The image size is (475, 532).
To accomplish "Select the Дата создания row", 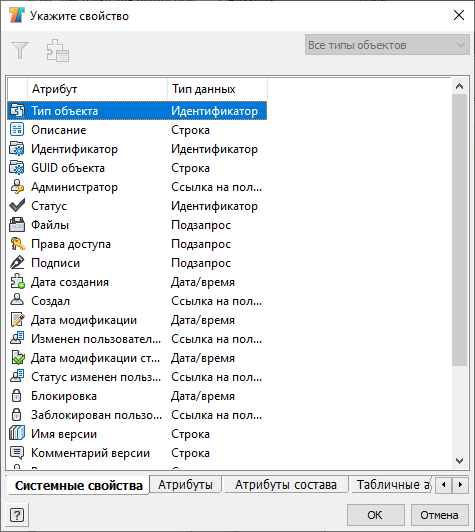I will pos(137,282).
